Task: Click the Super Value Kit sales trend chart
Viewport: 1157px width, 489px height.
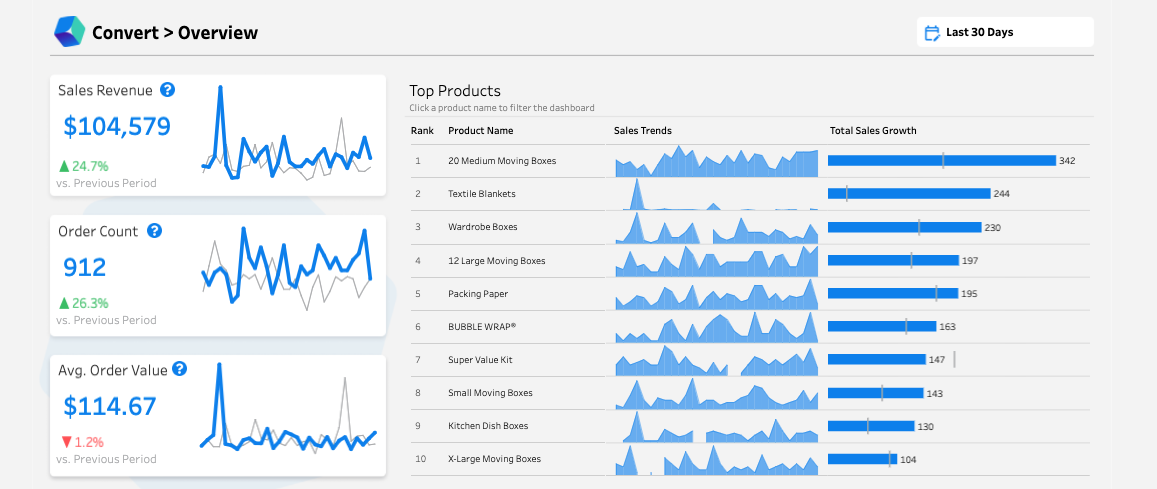Action: click(x=716, y=361)
